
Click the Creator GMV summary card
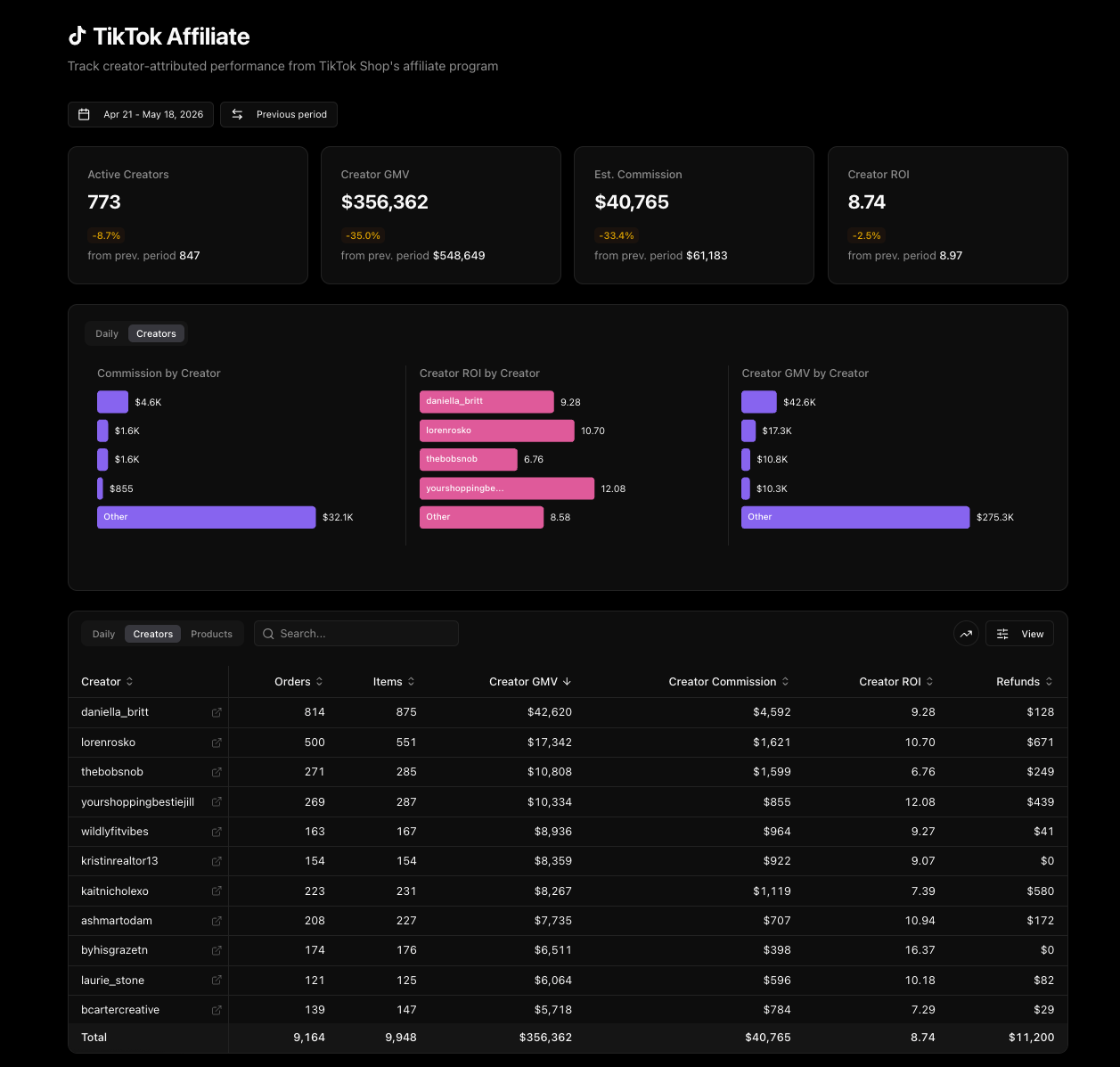click(441, 216)
